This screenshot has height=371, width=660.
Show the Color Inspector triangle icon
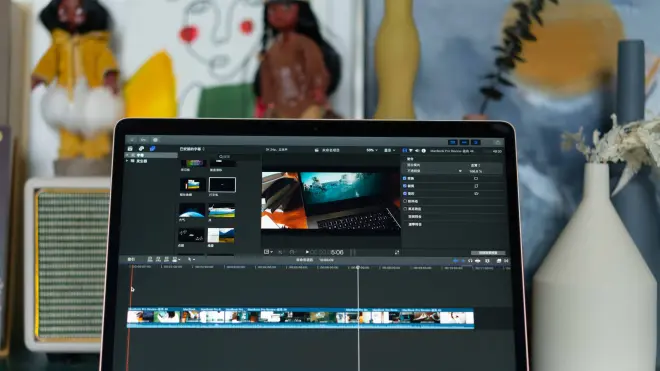click(x=411, y=150)
